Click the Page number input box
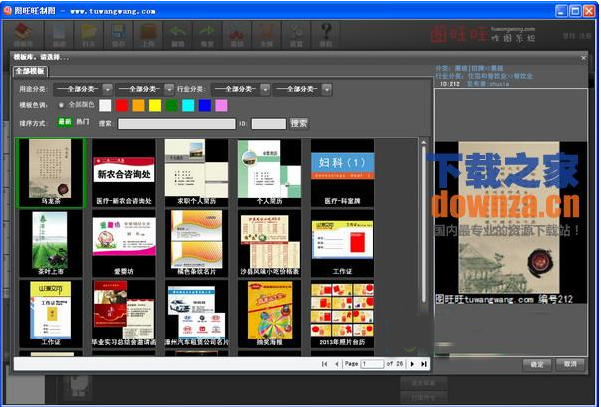Image resolution: width=601 pixels, height=407 pixels. tap(372, 364)
